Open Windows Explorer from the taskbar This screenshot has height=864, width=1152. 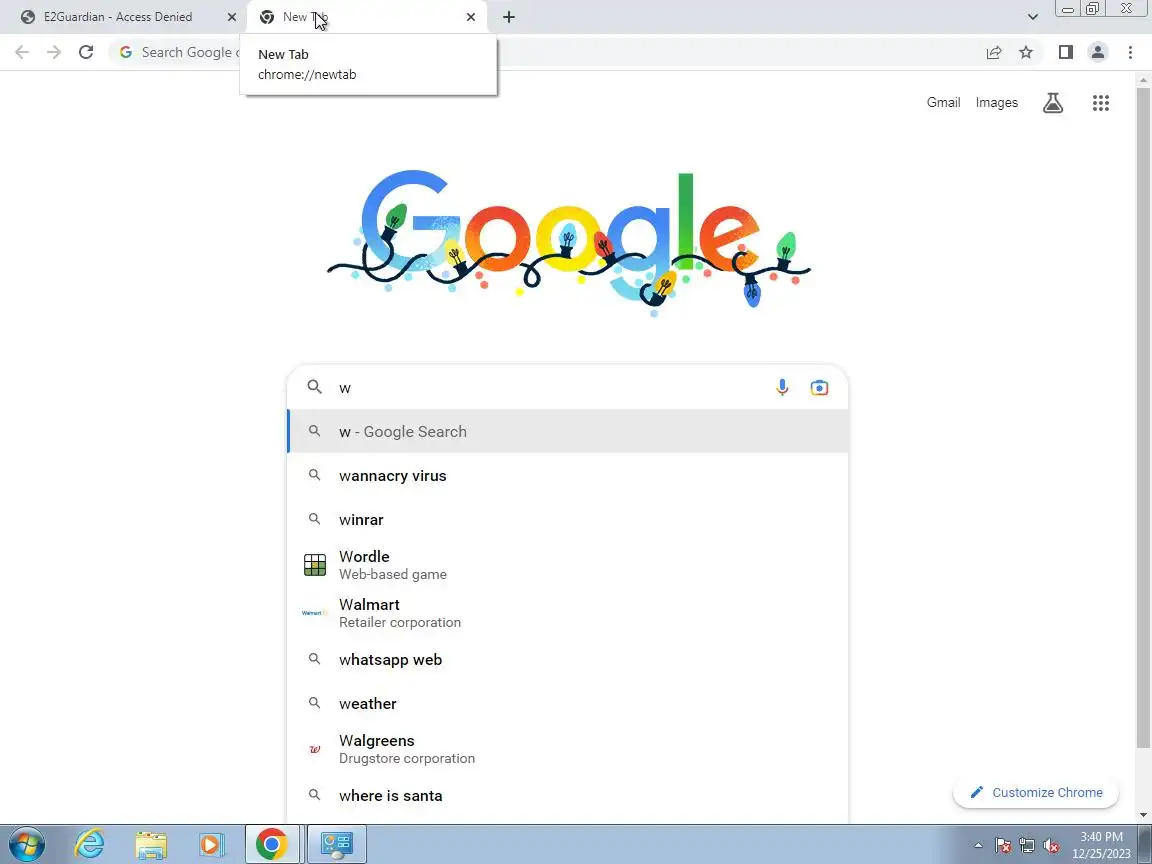(151, 845)
